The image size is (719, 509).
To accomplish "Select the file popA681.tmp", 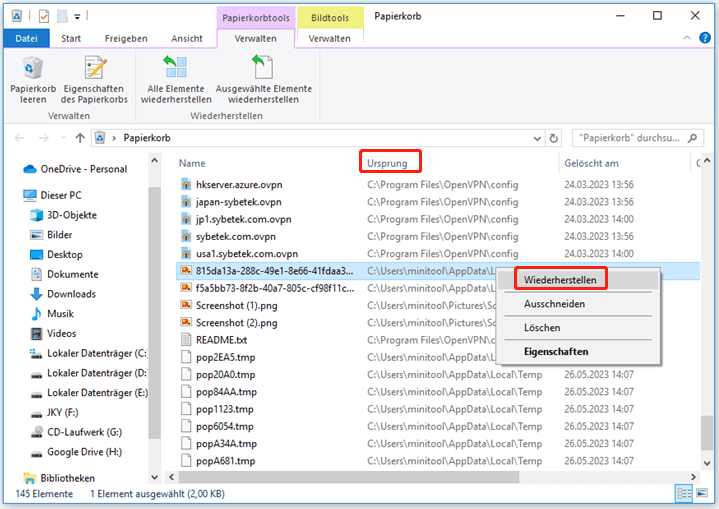I will [x=226, y=461].
